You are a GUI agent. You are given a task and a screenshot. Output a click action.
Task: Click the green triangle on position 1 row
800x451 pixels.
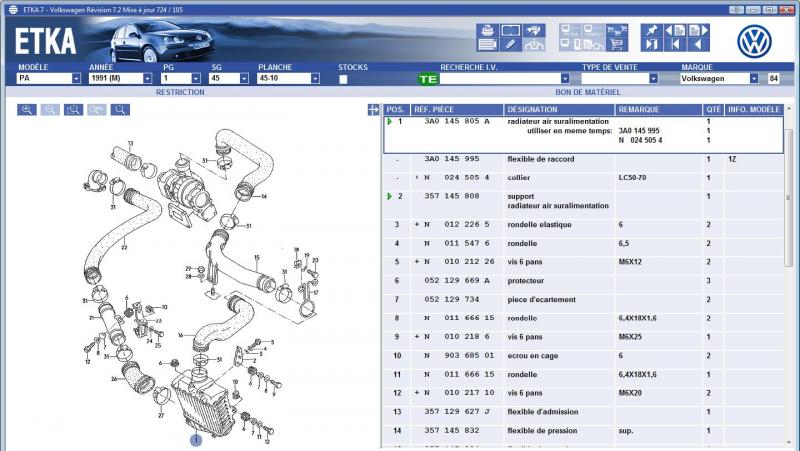[x=390, y=121]
